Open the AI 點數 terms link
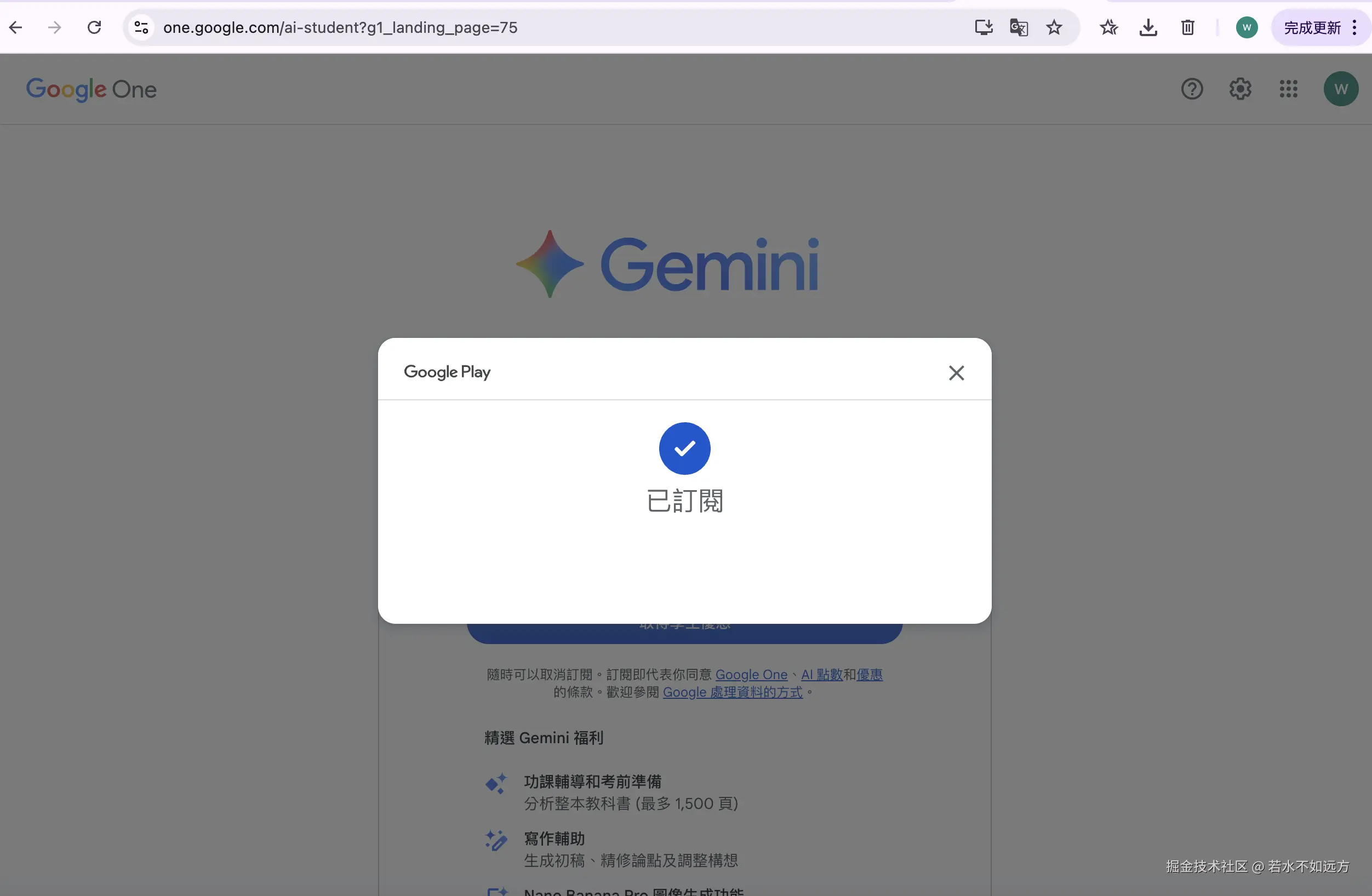 821,674
